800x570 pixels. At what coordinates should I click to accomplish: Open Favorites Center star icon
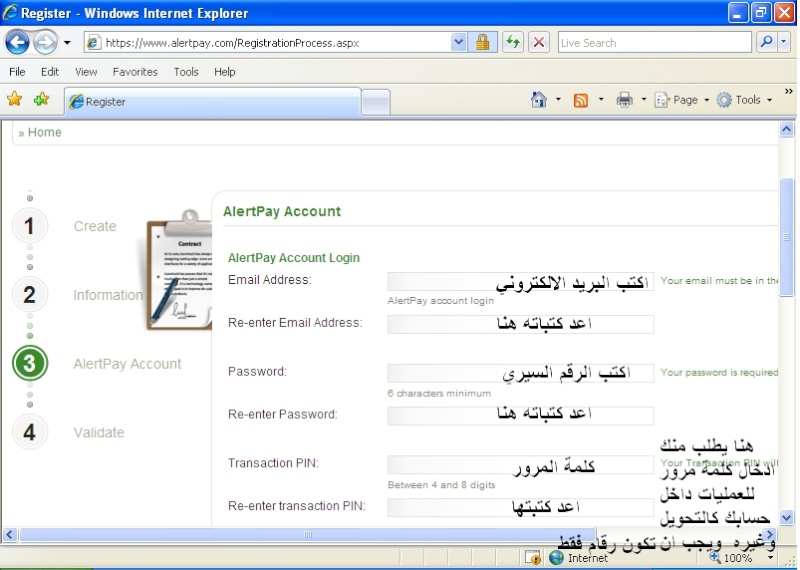(15, 99)
